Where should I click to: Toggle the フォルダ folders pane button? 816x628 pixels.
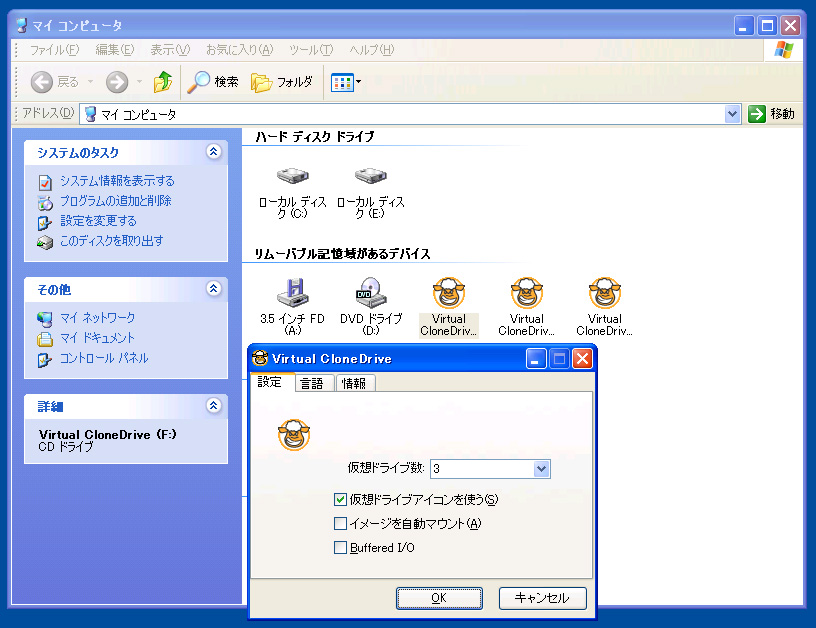[282, 82]
